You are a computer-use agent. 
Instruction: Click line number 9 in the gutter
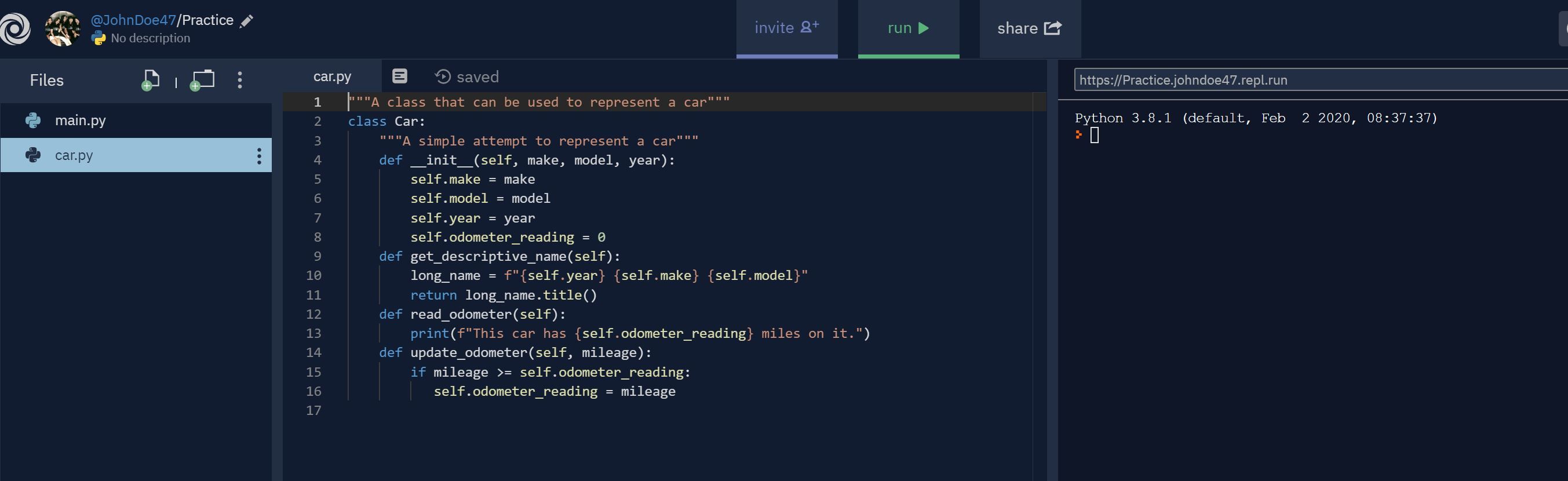tap(317, 256)
